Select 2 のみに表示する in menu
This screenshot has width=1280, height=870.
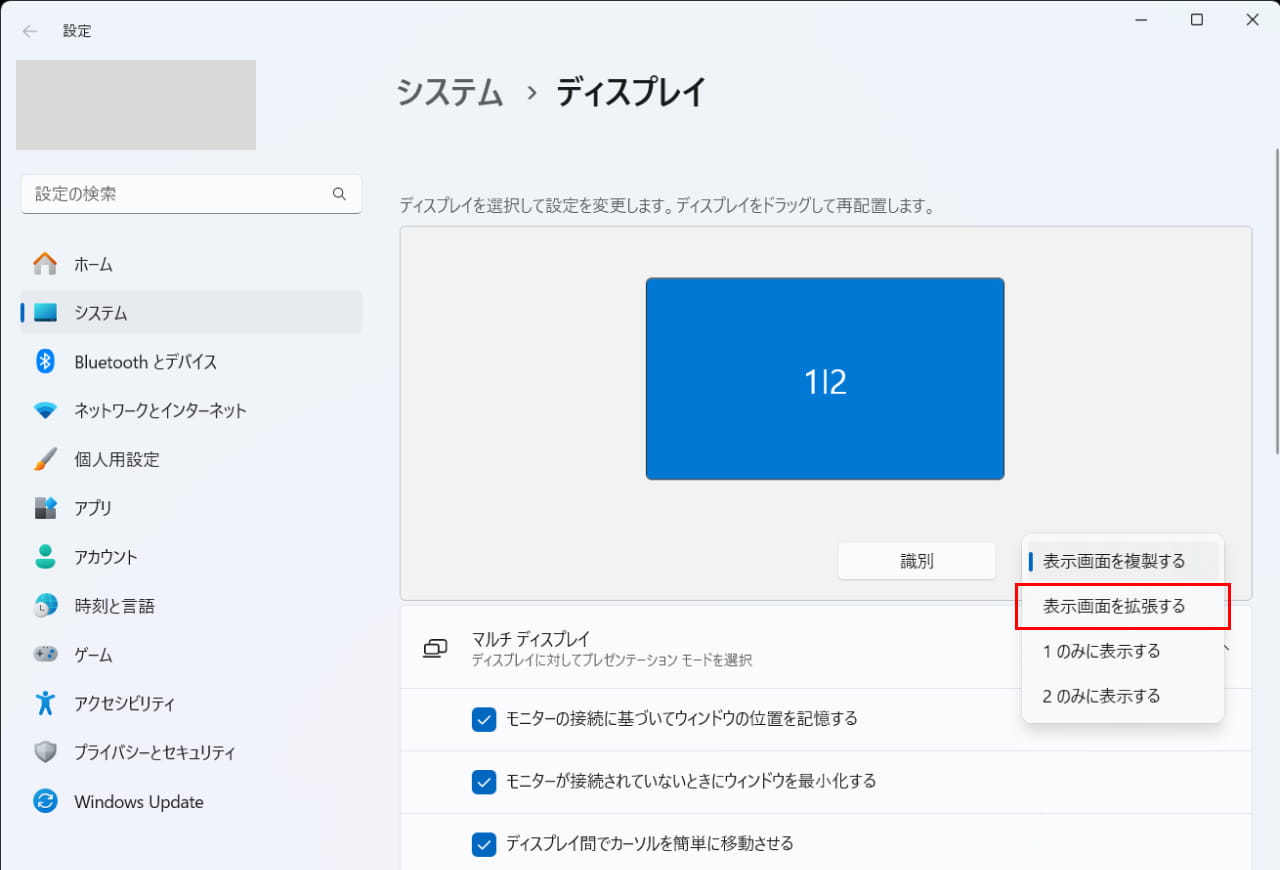pyautogui.click(x=1102, y=696)
